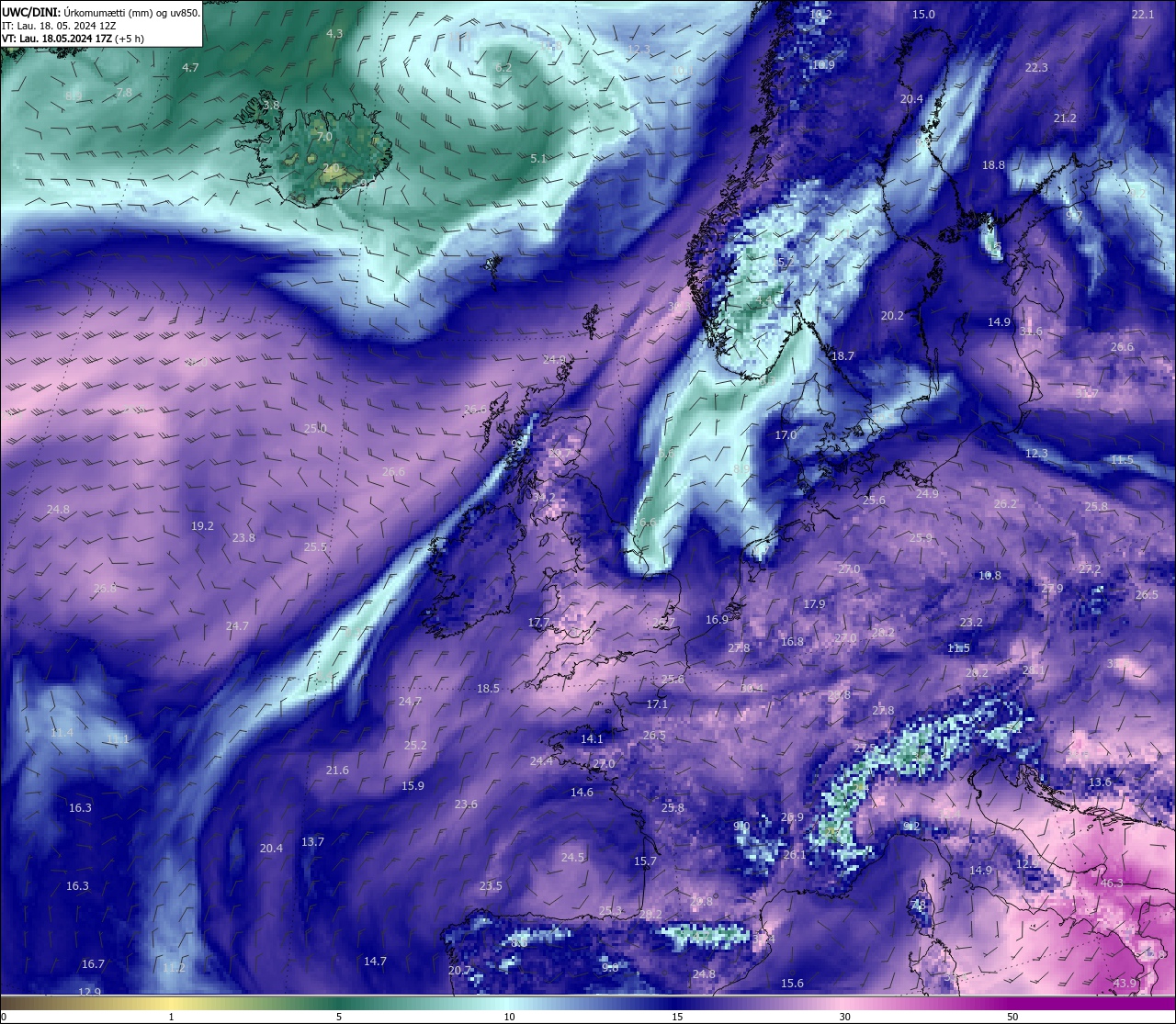Click the 20.7 value label
Viewport: 1176px width, 1024px height.
coord(459,971)
